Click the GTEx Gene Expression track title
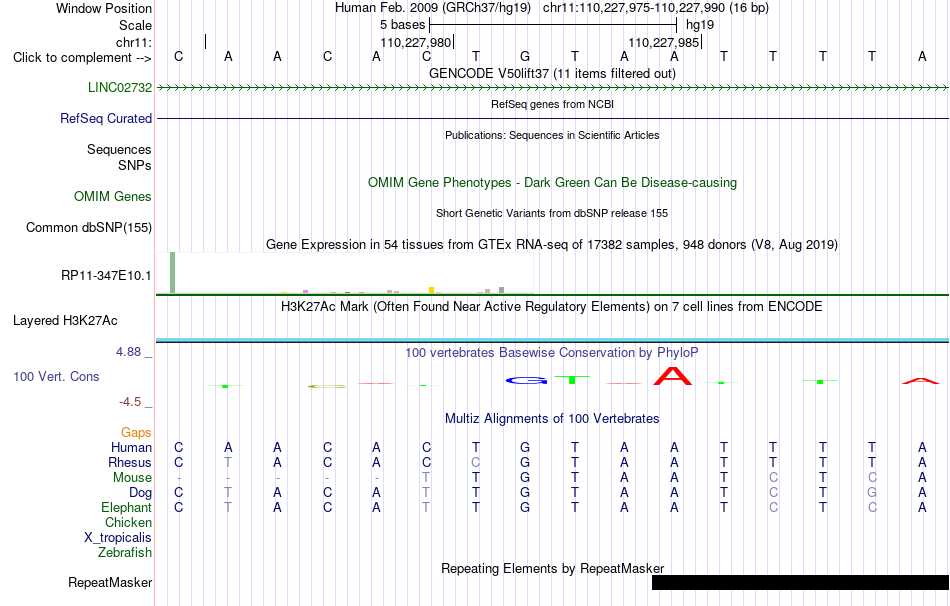Screen dimensions: 950x606 [552, 245]
